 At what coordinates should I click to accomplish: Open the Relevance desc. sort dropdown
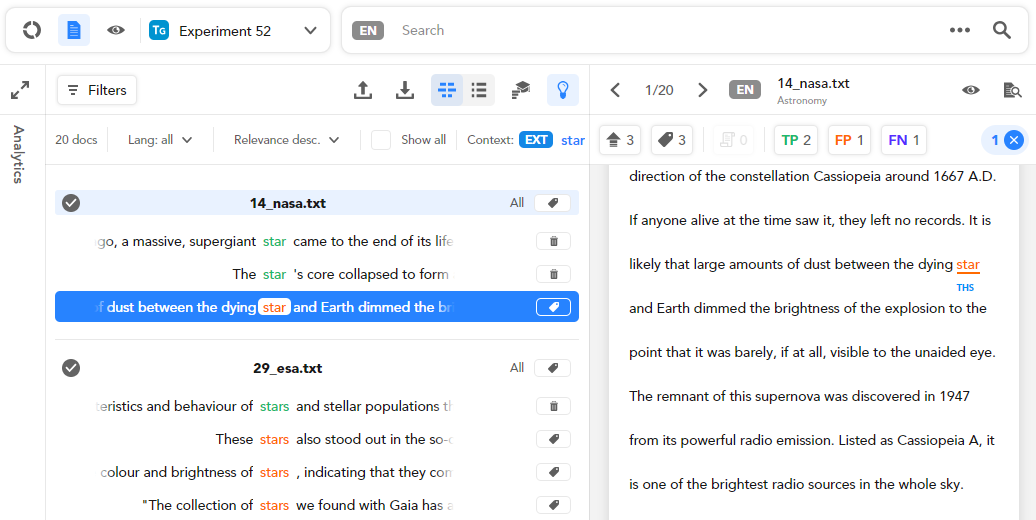(x=287, y=140)
